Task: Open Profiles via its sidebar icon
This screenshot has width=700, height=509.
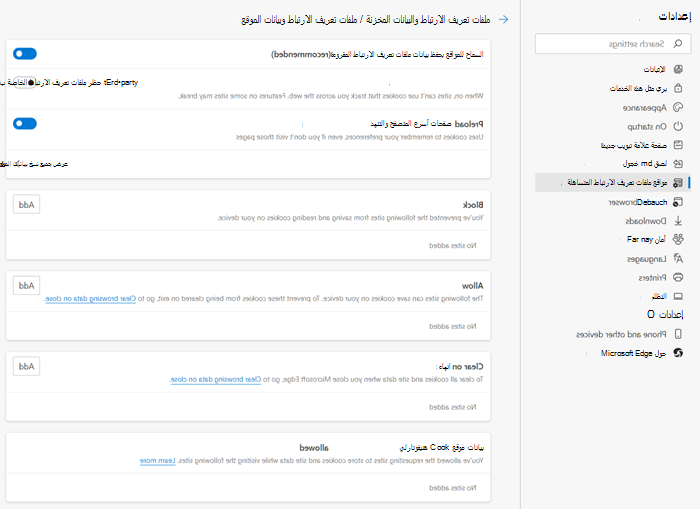Action: [678, 69]
